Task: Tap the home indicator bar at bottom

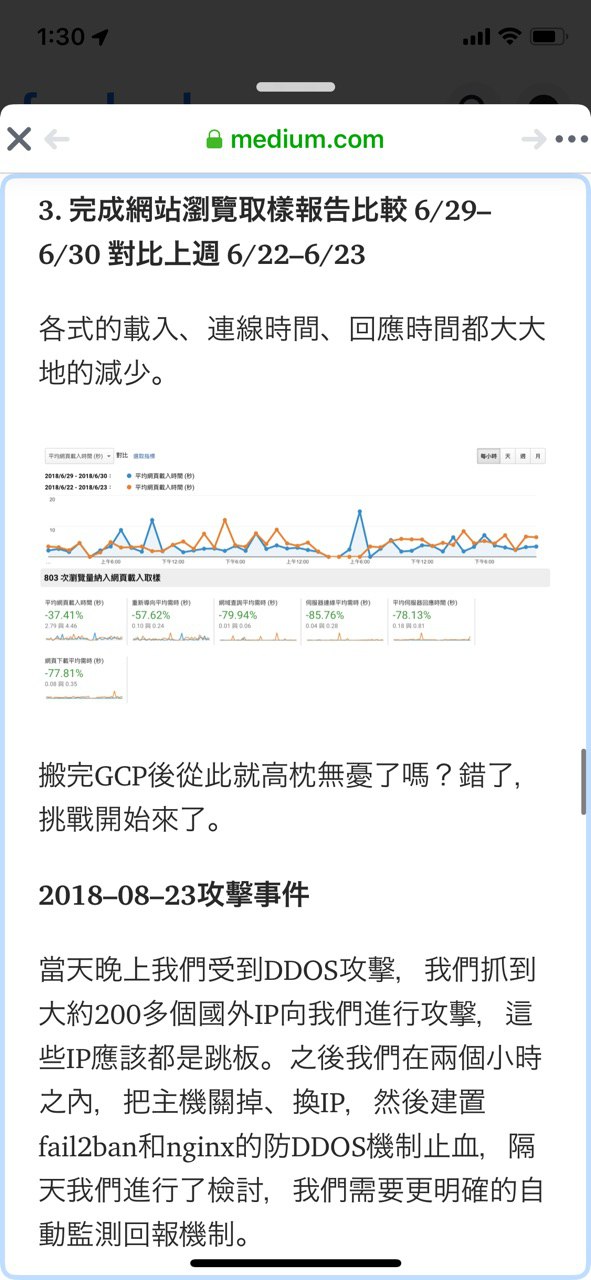Action: tap(296, 1264)
